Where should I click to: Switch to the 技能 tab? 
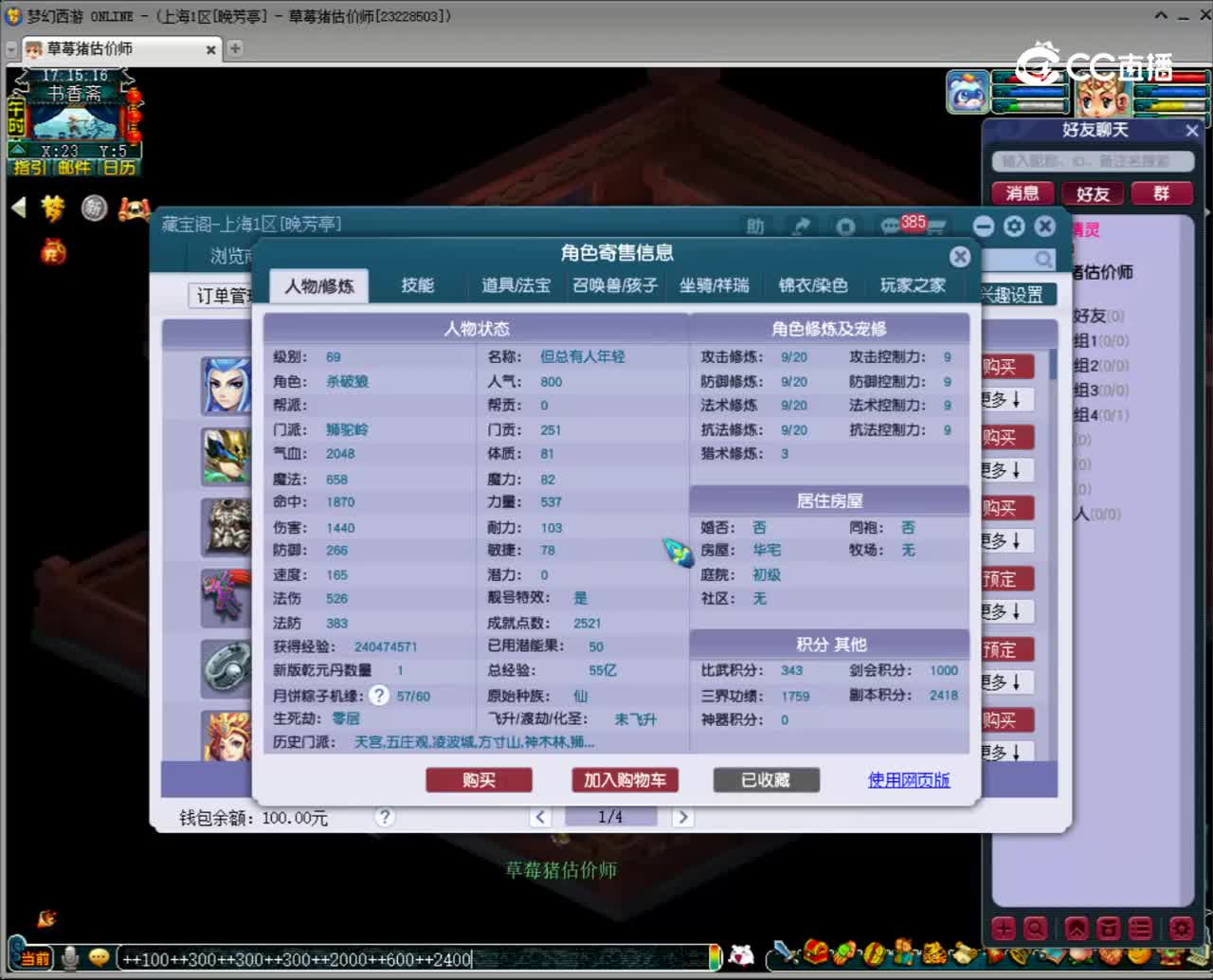417,286
